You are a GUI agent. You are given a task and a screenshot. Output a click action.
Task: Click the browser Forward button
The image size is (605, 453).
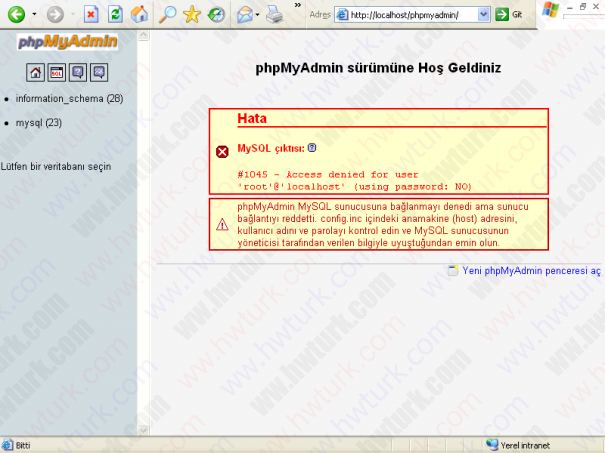click(x=55, y=15)
